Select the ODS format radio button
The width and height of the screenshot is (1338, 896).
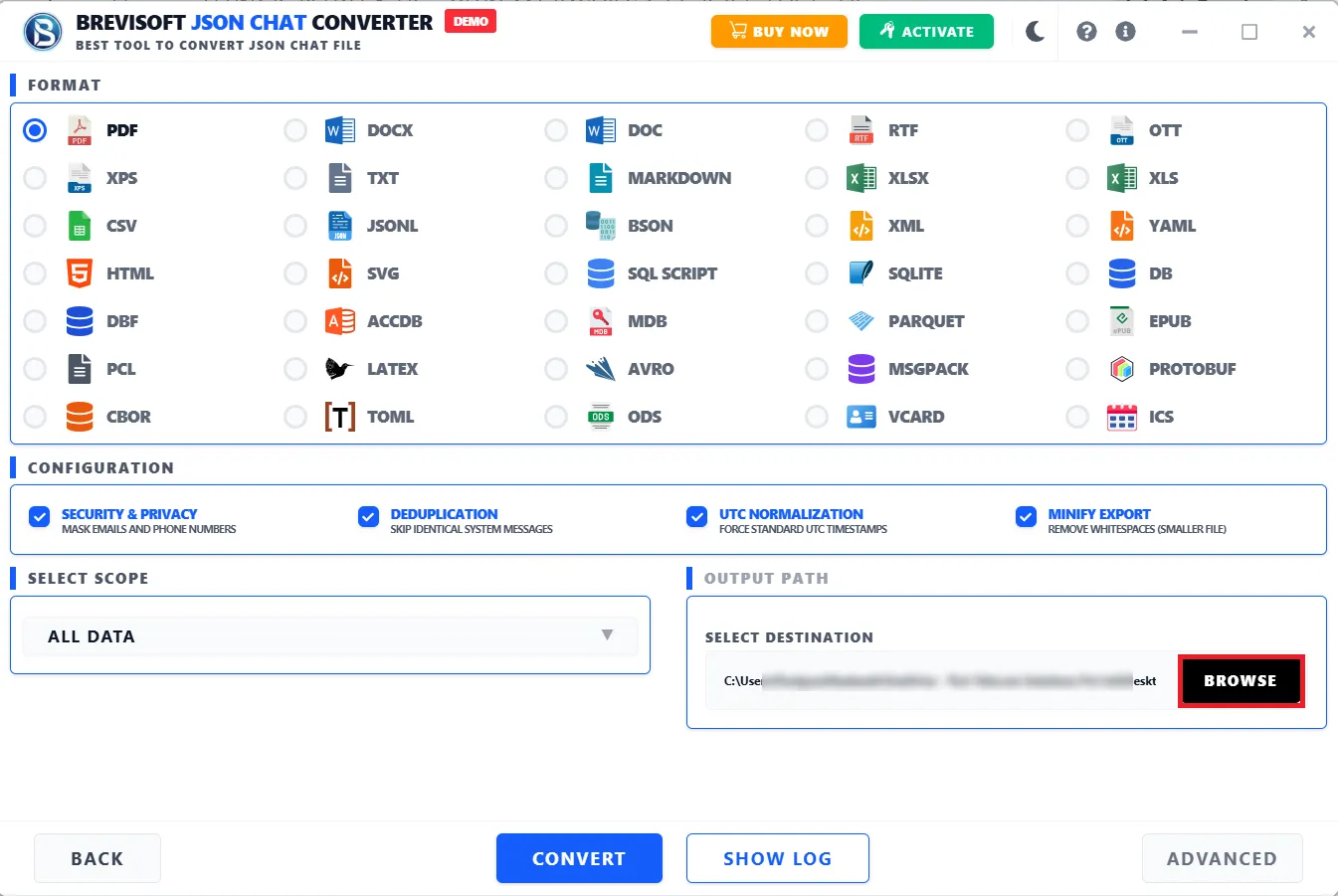(x=556, y=417)
